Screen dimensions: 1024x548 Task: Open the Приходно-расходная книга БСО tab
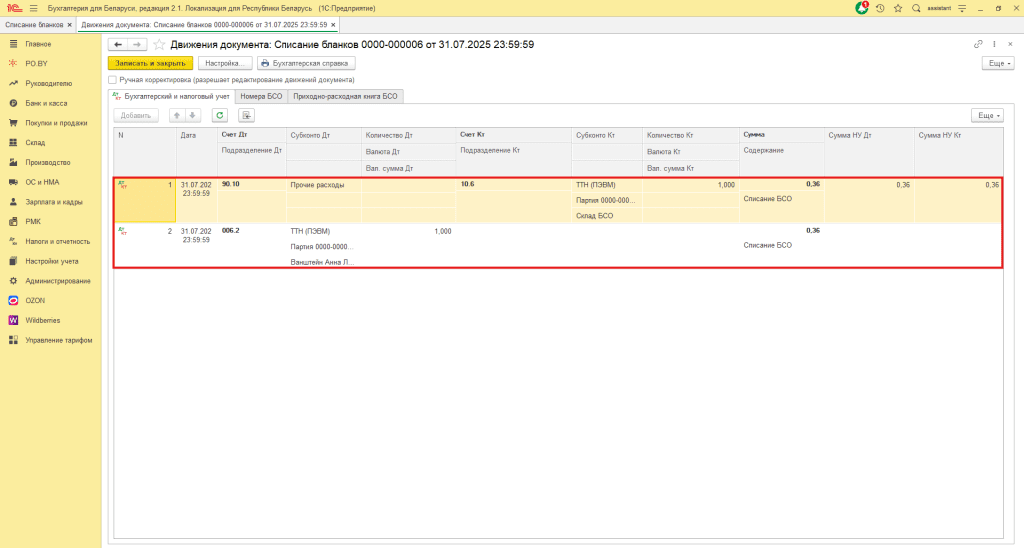pos(345,97)
